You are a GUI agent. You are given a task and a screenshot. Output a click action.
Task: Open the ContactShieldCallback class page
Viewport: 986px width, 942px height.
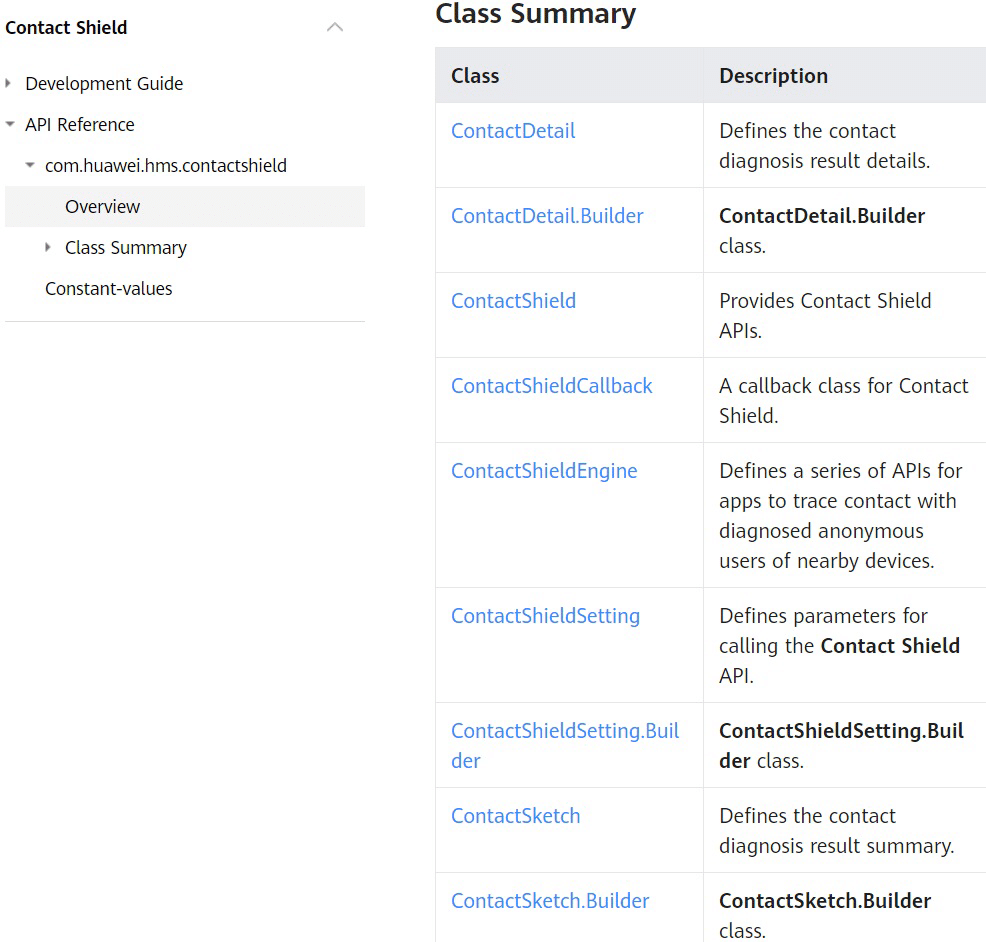click(x=551, y=386)
